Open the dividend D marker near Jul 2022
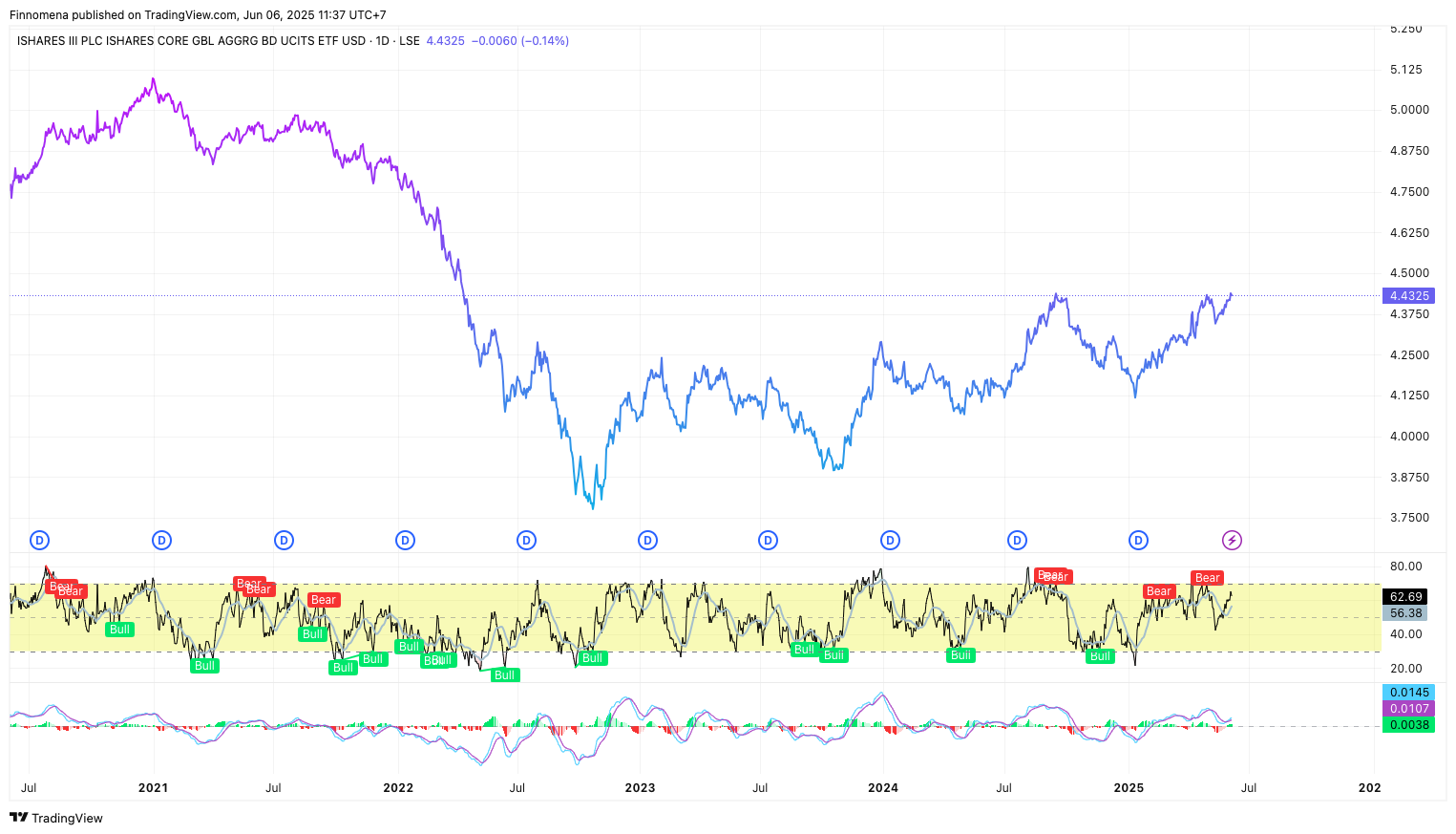 [x=526, y=541]
